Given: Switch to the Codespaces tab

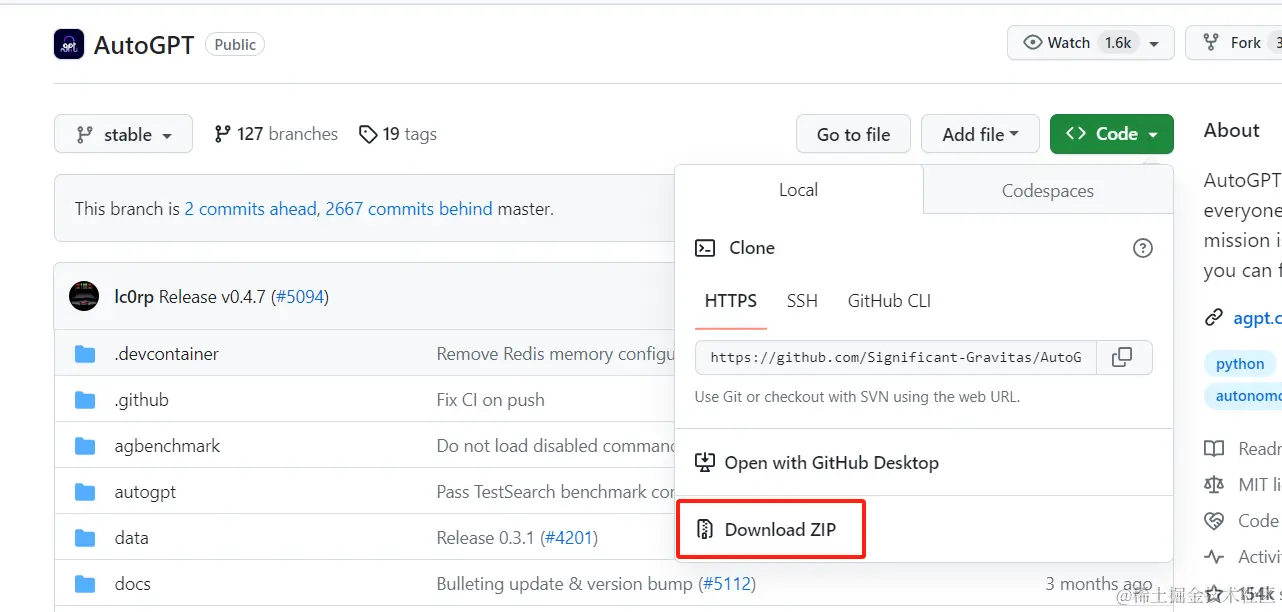Looking at the screenshot, I should pyautogui.click(x=1048, y=190).
